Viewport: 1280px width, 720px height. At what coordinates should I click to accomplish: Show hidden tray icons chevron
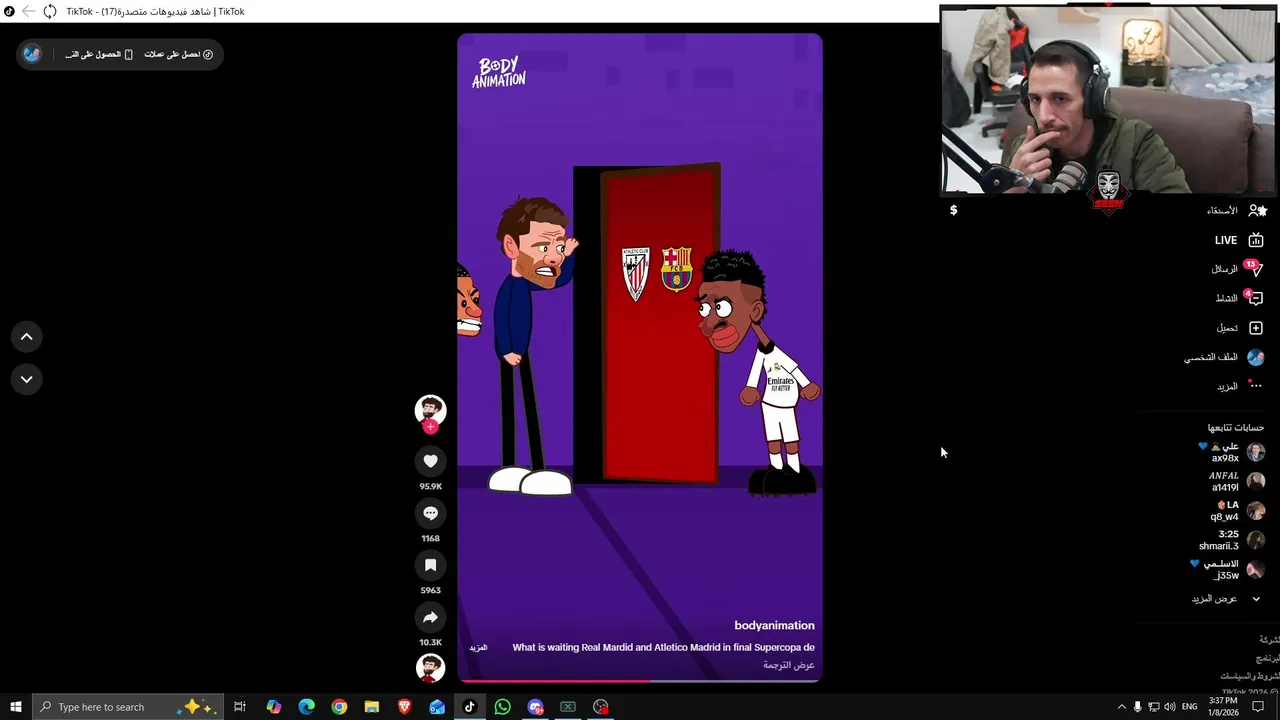pyautogui.click(x=1121, y=707)
